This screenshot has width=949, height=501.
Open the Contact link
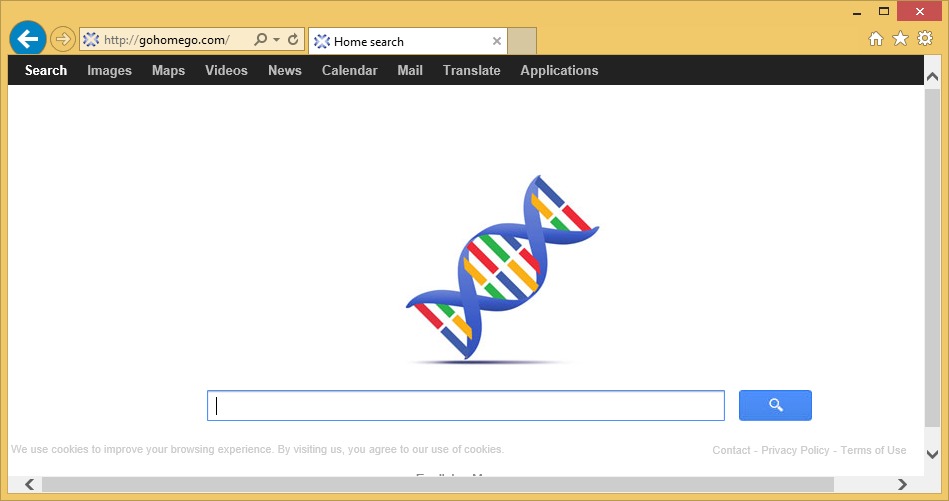(731, 450)
